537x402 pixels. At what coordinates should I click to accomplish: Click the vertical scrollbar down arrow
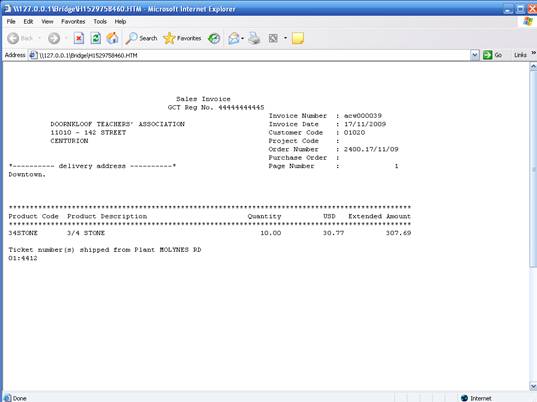coord(533,387)
